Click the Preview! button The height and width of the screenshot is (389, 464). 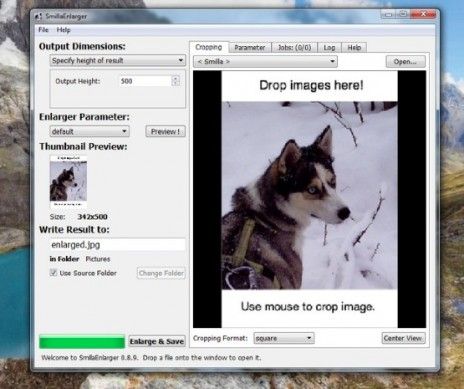point(165,131)
